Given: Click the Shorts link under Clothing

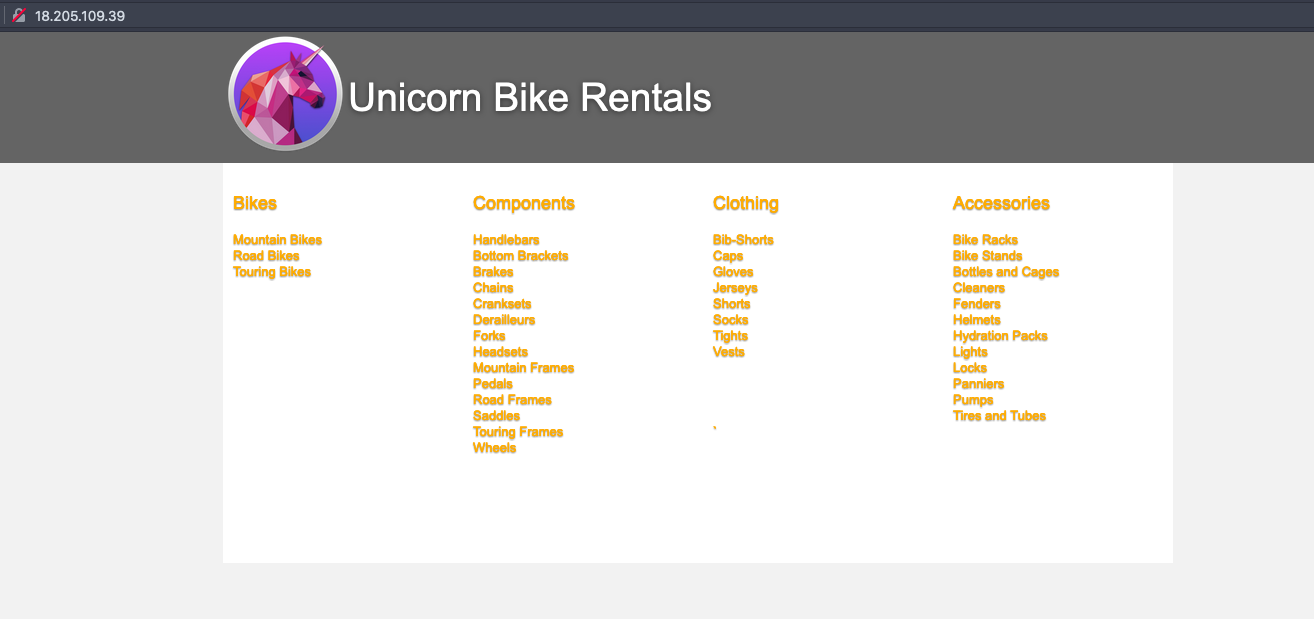Looking at the screenshot, I should 731,304.
